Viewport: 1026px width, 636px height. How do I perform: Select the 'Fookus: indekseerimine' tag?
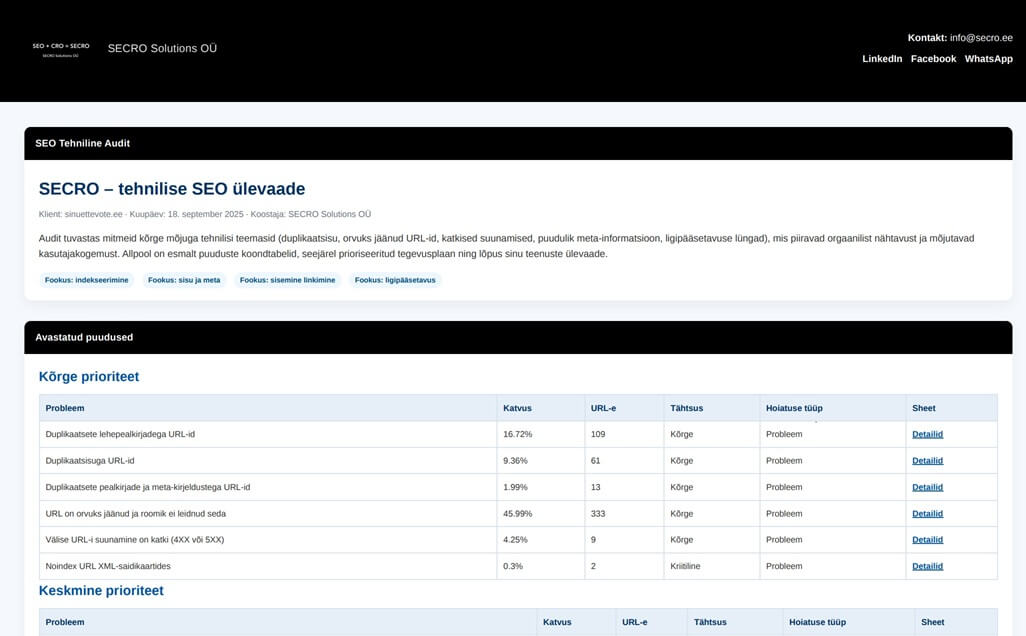87,280
